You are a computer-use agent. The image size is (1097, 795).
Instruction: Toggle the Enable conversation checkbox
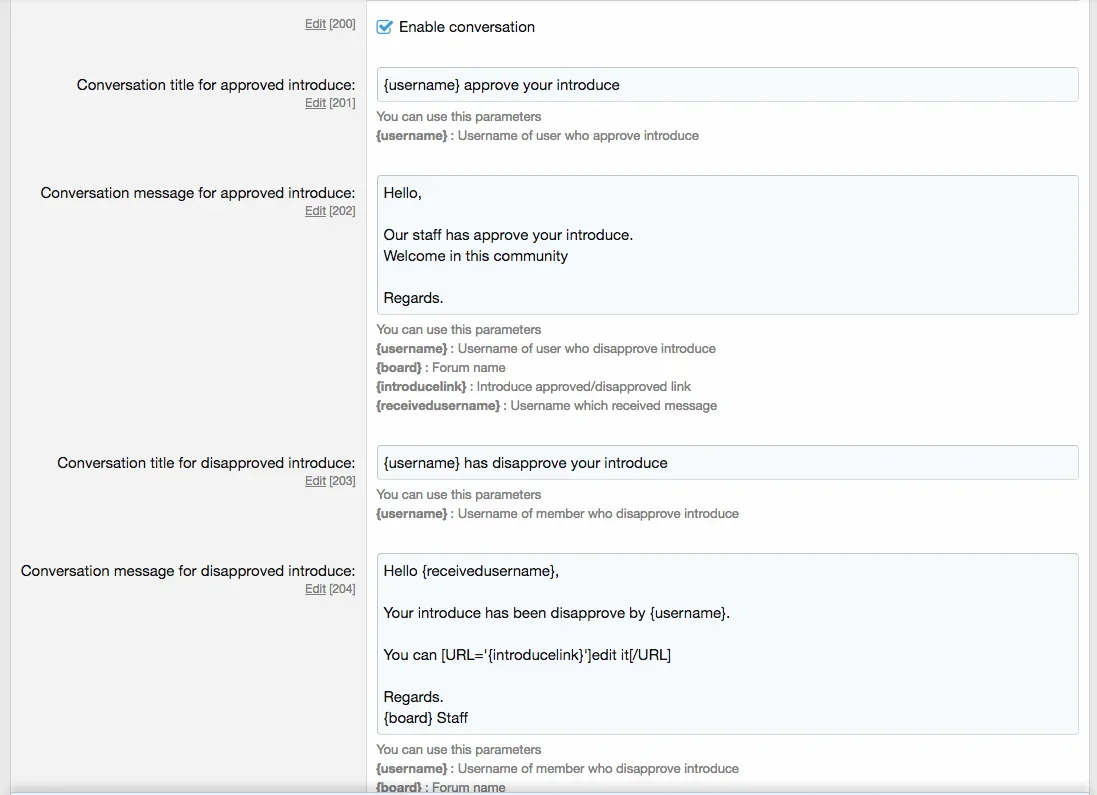pyautogui.click(x=385, y=27)
